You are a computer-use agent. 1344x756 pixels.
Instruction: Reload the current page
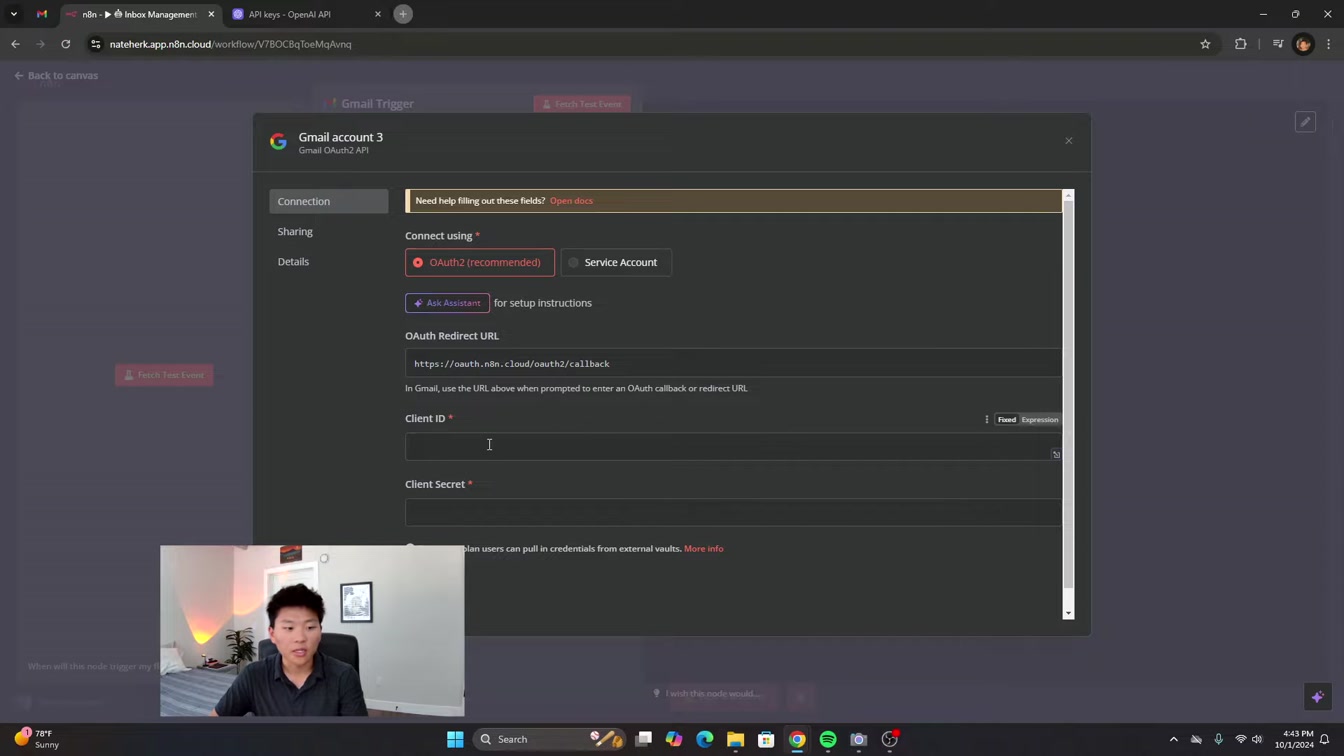point(66,44)
